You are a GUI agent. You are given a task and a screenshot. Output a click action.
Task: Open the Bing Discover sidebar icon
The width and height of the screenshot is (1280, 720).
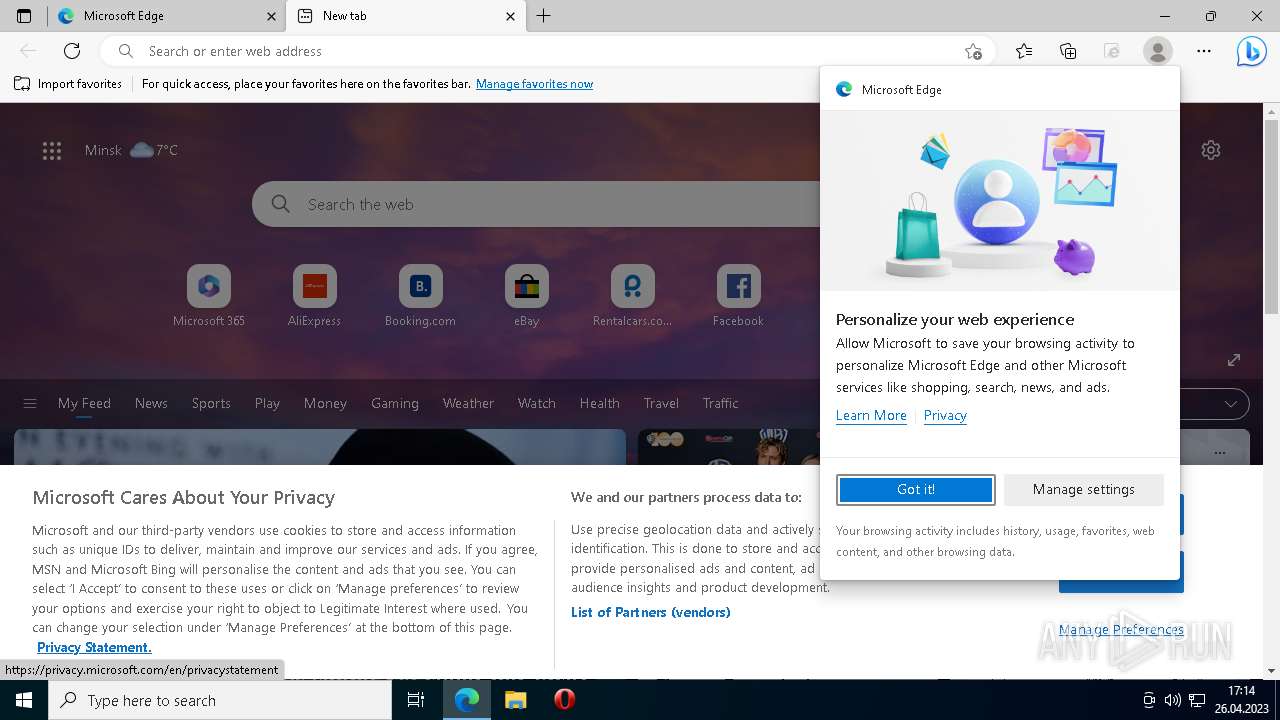(x=1251, y=51)
